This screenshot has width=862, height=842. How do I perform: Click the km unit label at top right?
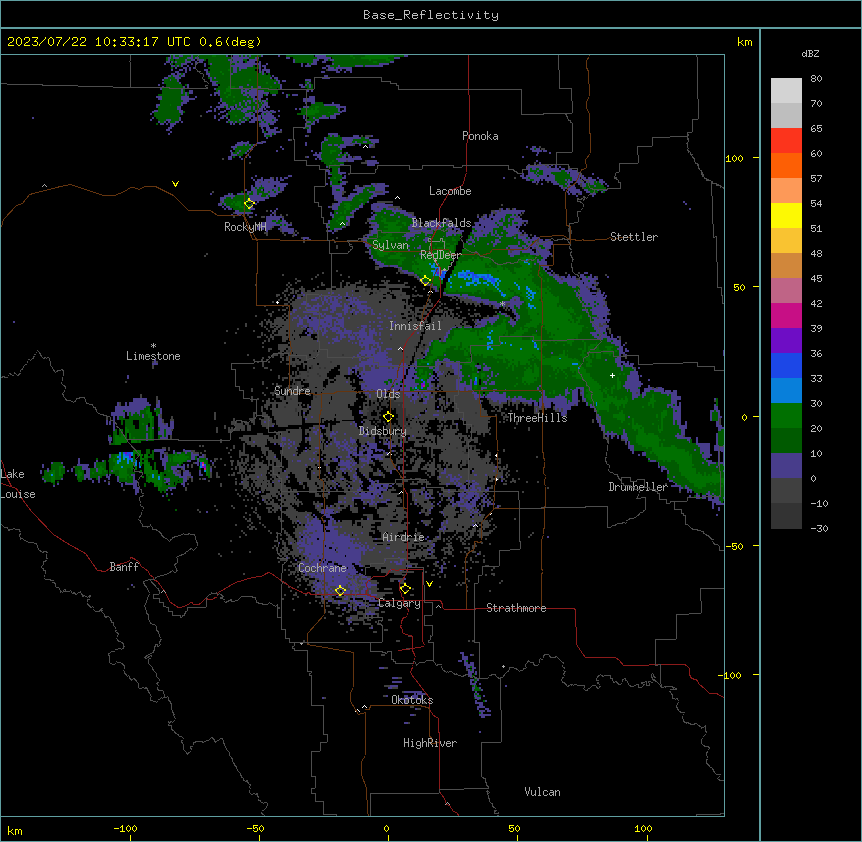point(744,42)
